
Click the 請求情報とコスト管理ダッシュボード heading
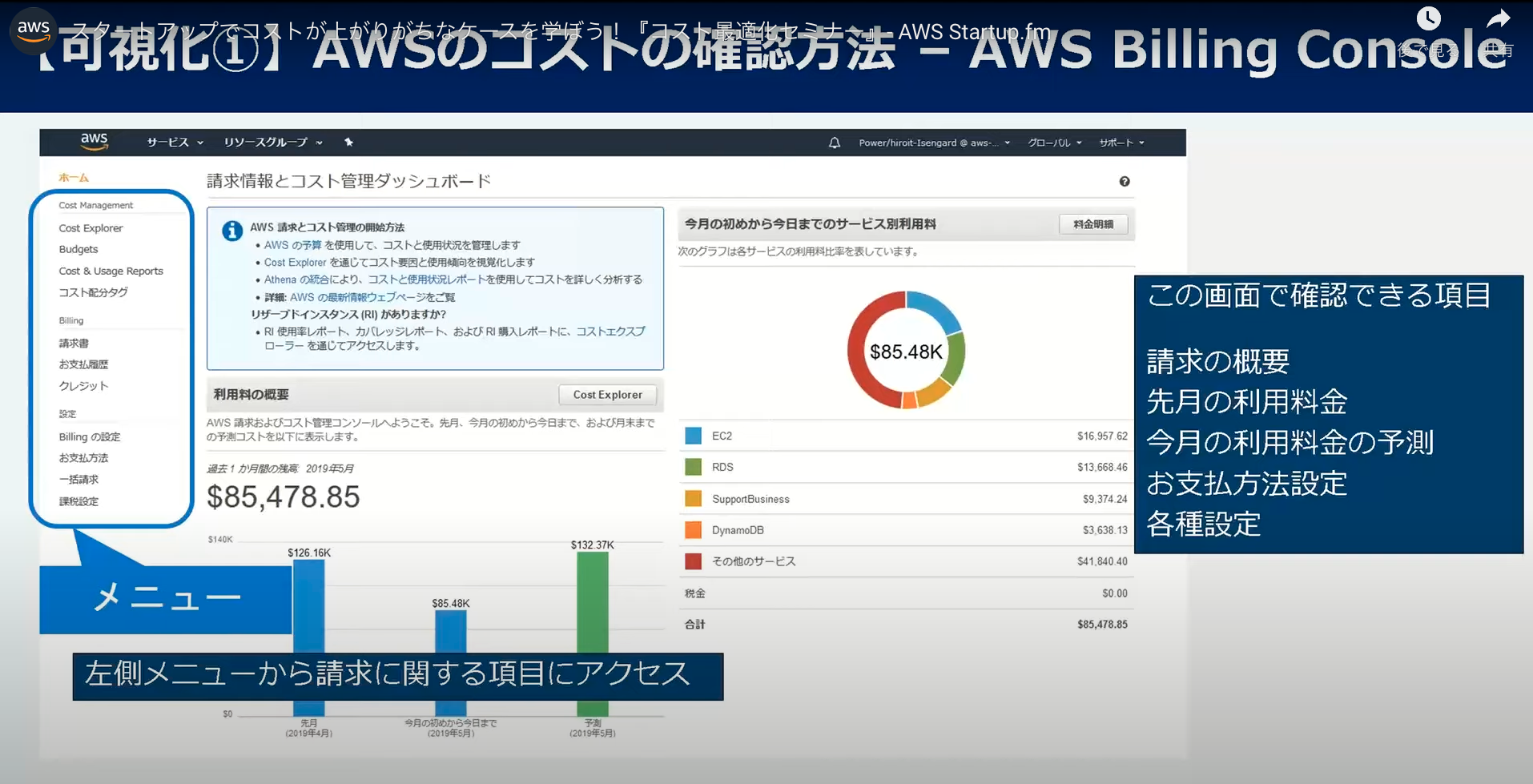click(x=348, y=181)
